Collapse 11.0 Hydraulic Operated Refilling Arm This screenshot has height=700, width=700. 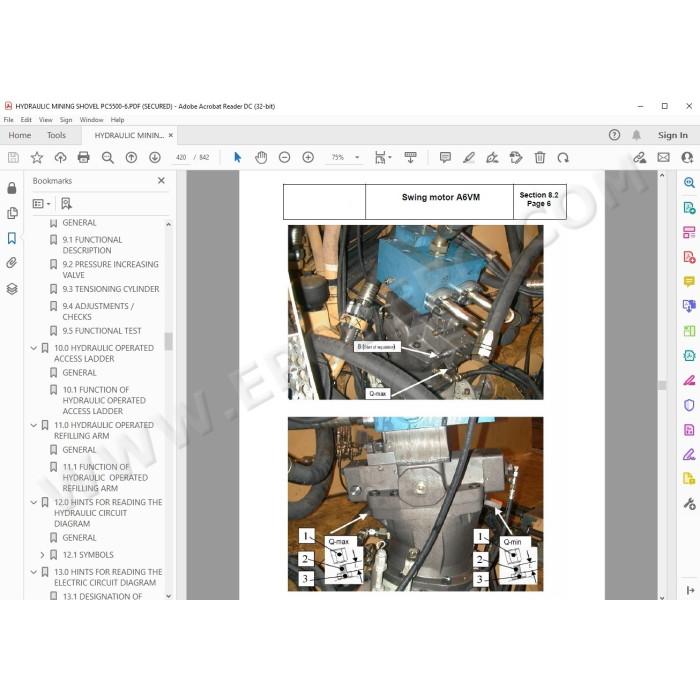point(34,425)
